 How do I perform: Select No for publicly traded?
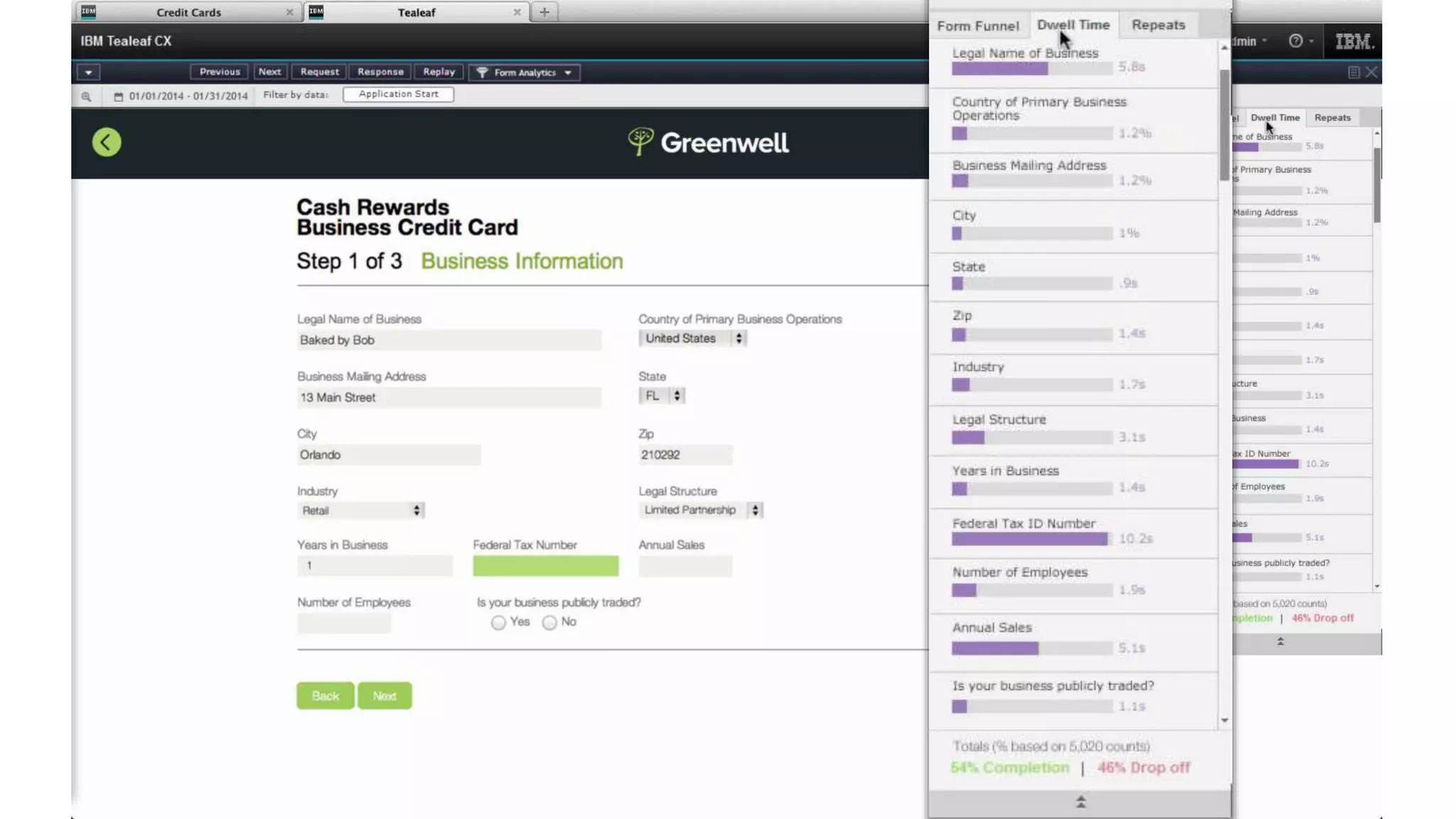(x=550, y=623)
